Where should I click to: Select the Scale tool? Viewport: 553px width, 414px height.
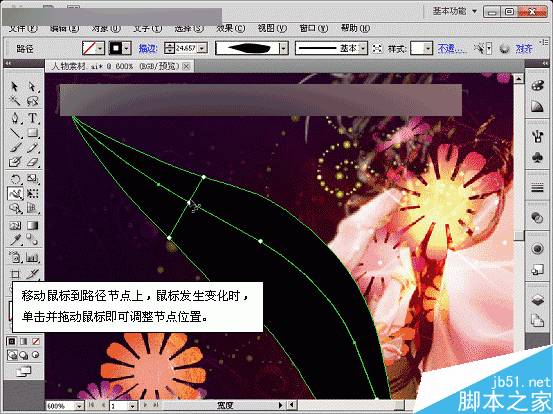(x=32, y=178)
